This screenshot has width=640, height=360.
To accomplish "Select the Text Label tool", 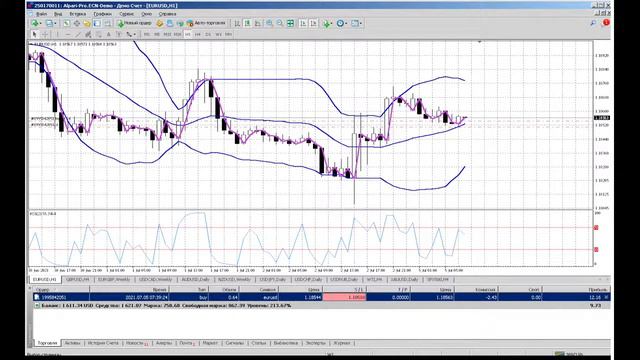I will (x=118, y=34).
